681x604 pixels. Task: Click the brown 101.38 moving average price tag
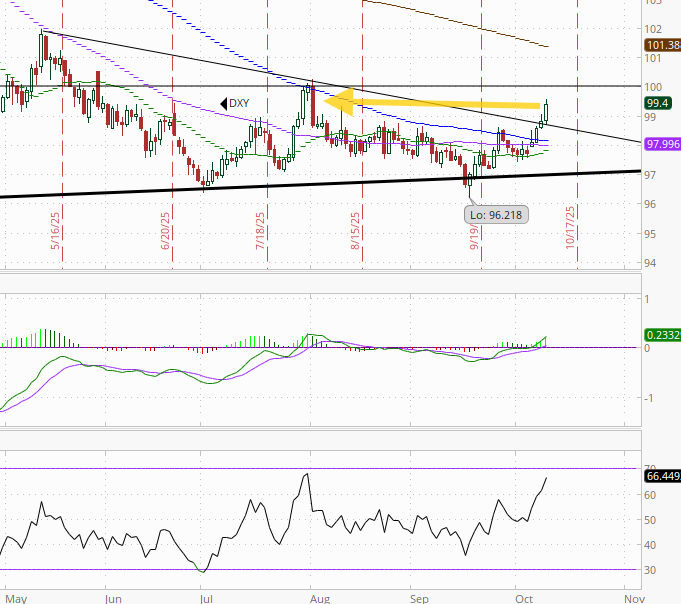(x=663, y=45)
